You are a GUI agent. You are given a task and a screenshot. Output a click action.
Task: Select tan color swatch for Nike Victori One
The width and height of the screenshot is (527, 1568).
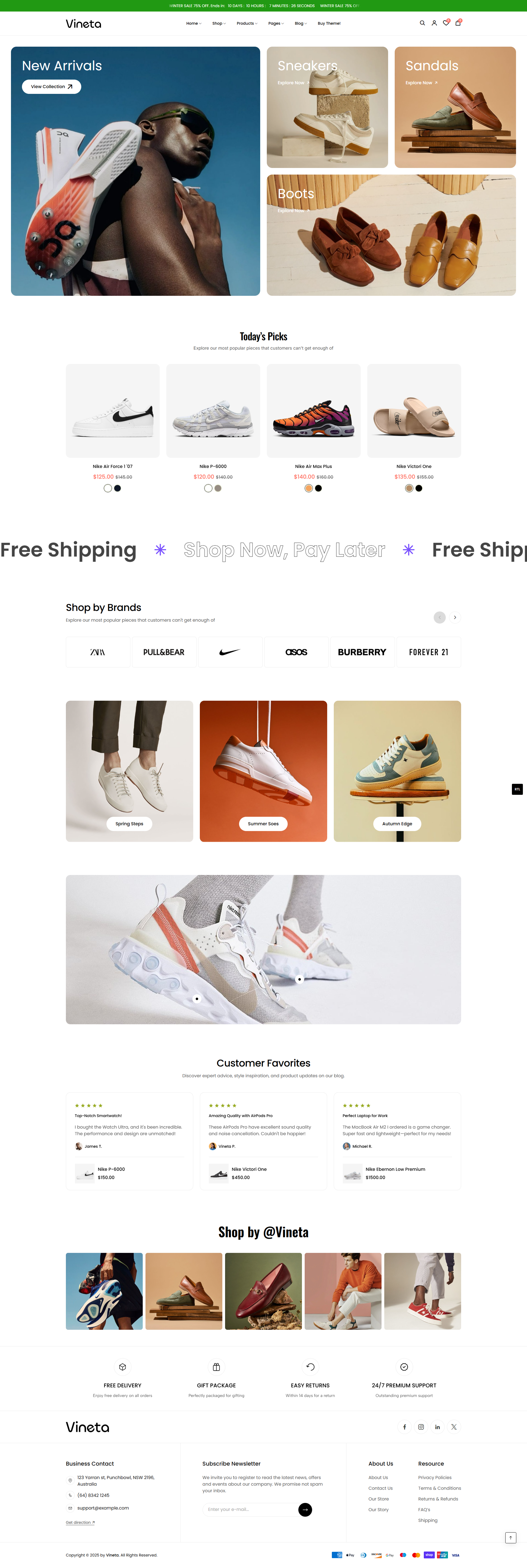[409, 488]
